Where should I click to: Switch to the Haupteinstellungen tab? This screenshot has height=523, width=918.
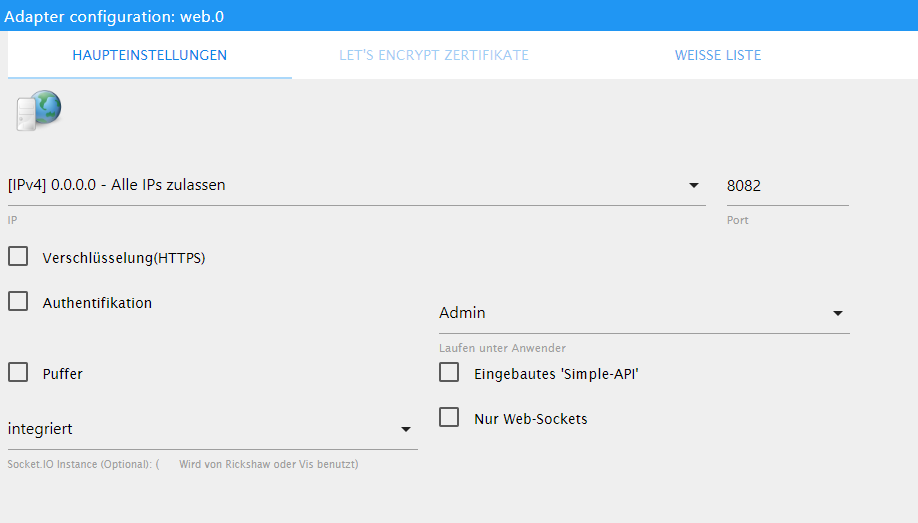point(149,55)
